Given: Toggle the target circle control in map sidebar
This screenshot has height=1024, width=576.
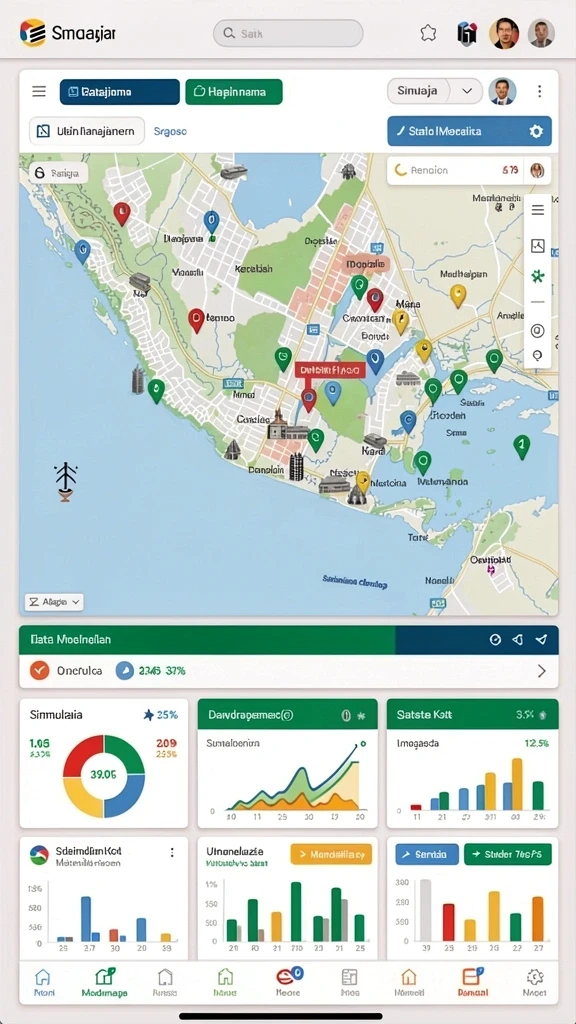Looking at the screenshot, I should 537,330.
